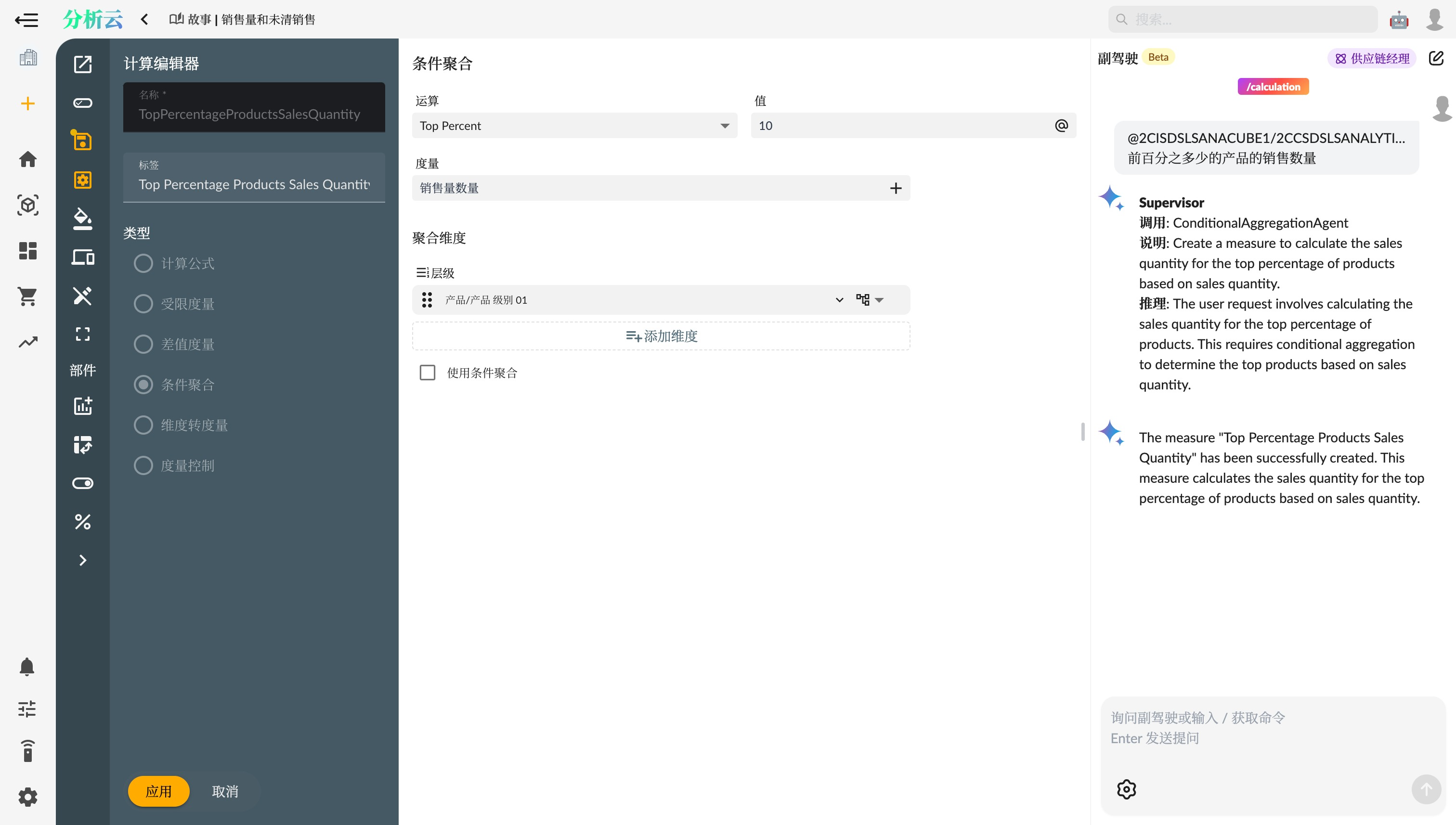
Task: Click the add chart widget icon
Action: pyautogui.click(x=83, y=406)
